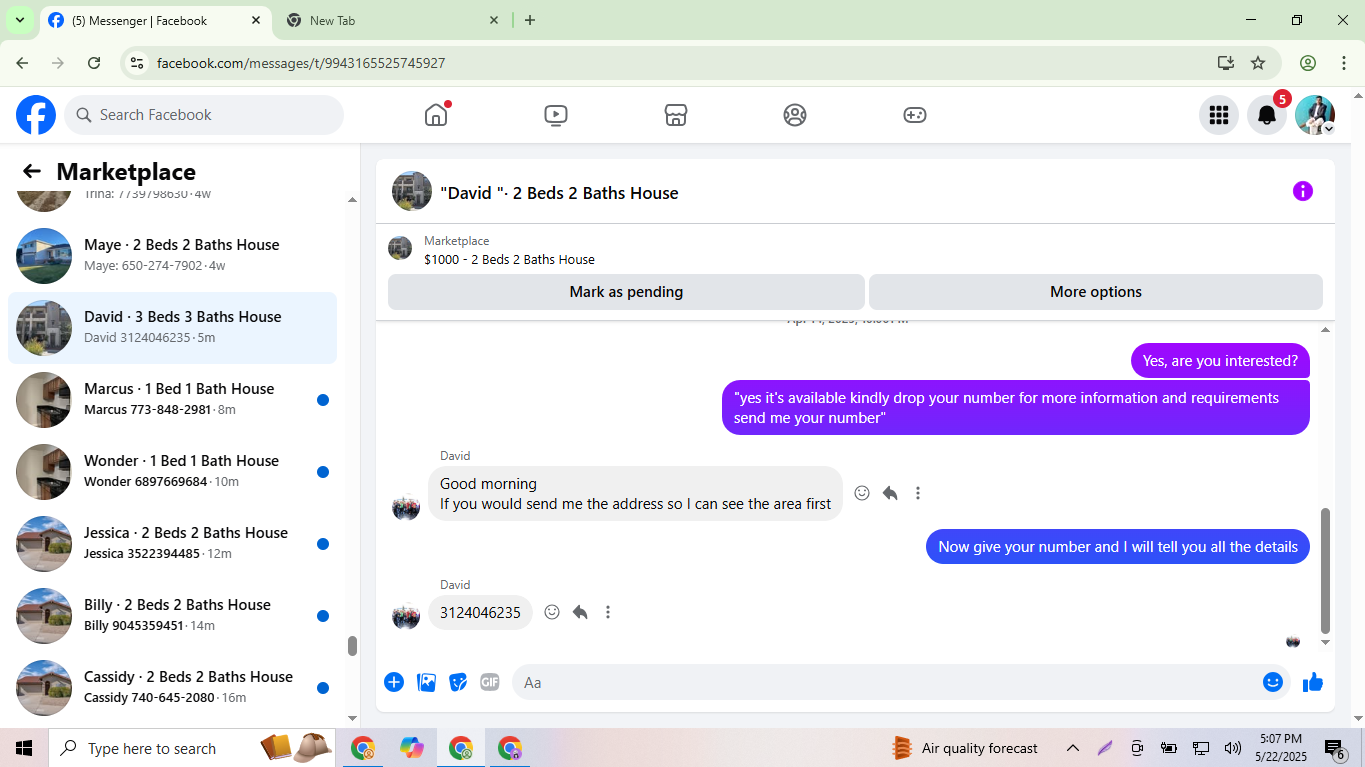Open the Air quality forecast widget

click(x=965, y=748)
